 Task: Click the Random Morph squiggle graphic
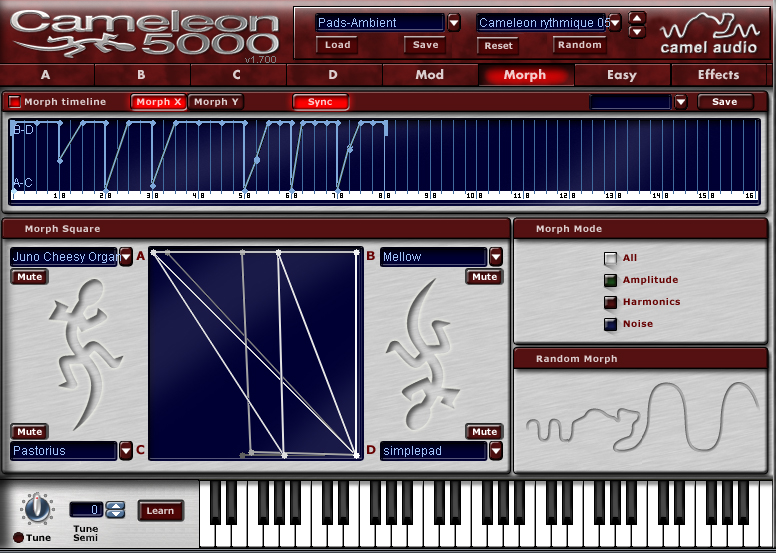click(x=641, y=417)
